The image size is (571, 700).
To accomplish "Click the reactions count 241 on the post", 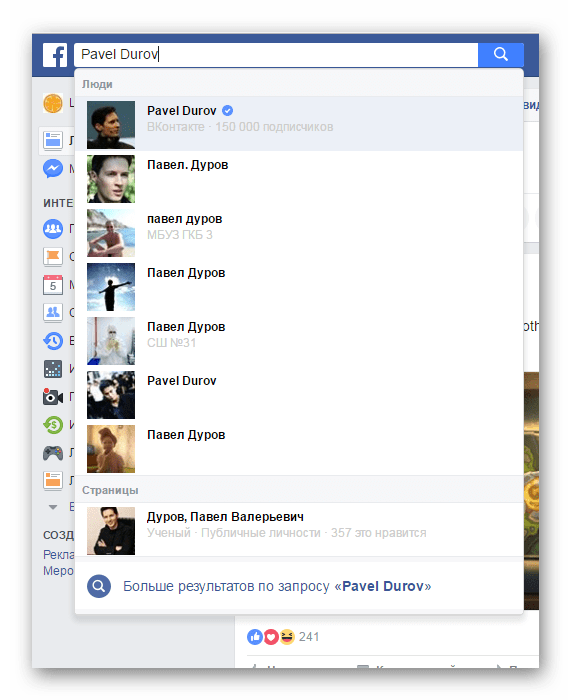I will (x=309, y=637).
